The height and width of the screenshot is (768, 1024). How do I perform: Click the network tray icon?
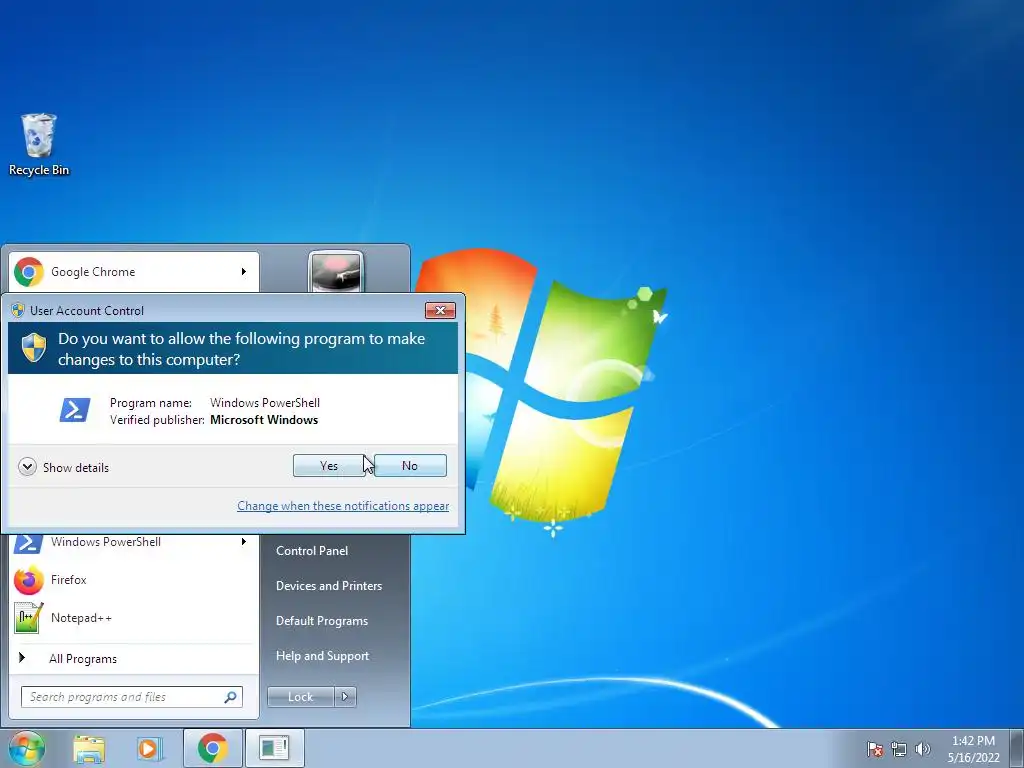pos(899,749)
